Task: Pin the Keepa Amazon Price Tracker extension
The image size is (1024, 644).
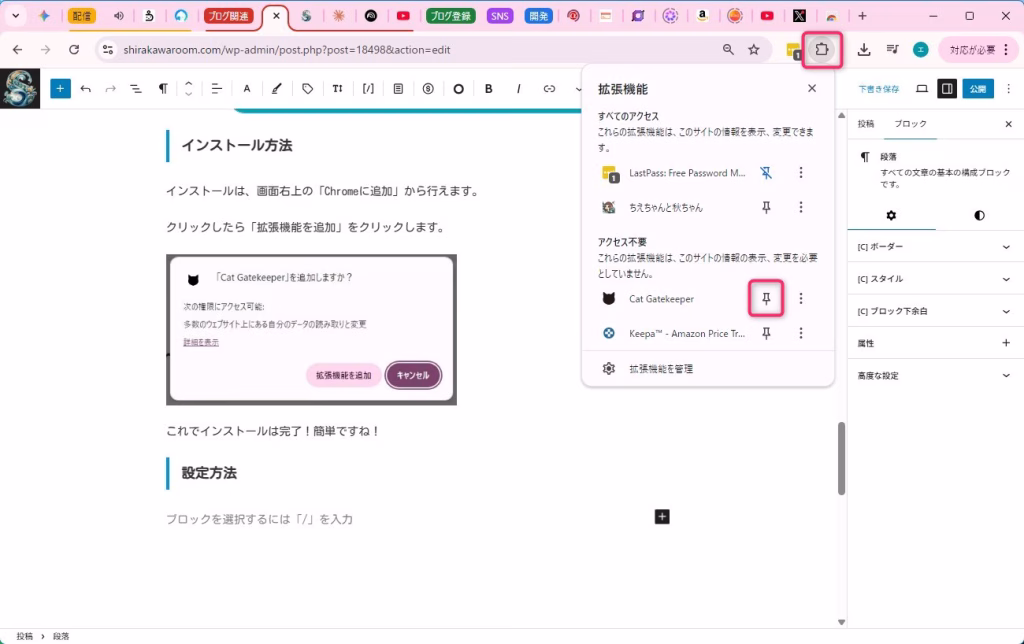Action: click(x=766, y=334)
